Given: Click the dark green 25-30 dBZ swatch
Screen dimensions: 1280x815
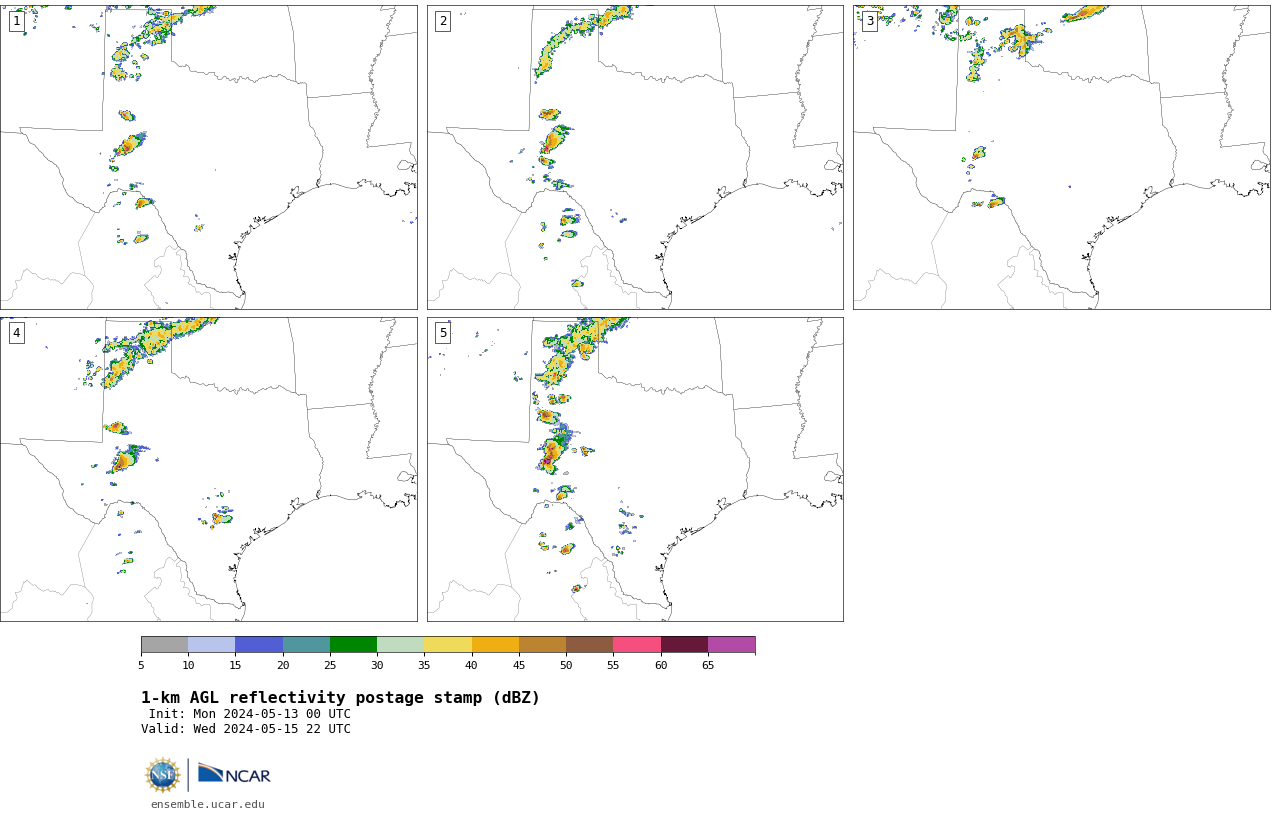Looking at the screenshot, I should pos(353,644).
